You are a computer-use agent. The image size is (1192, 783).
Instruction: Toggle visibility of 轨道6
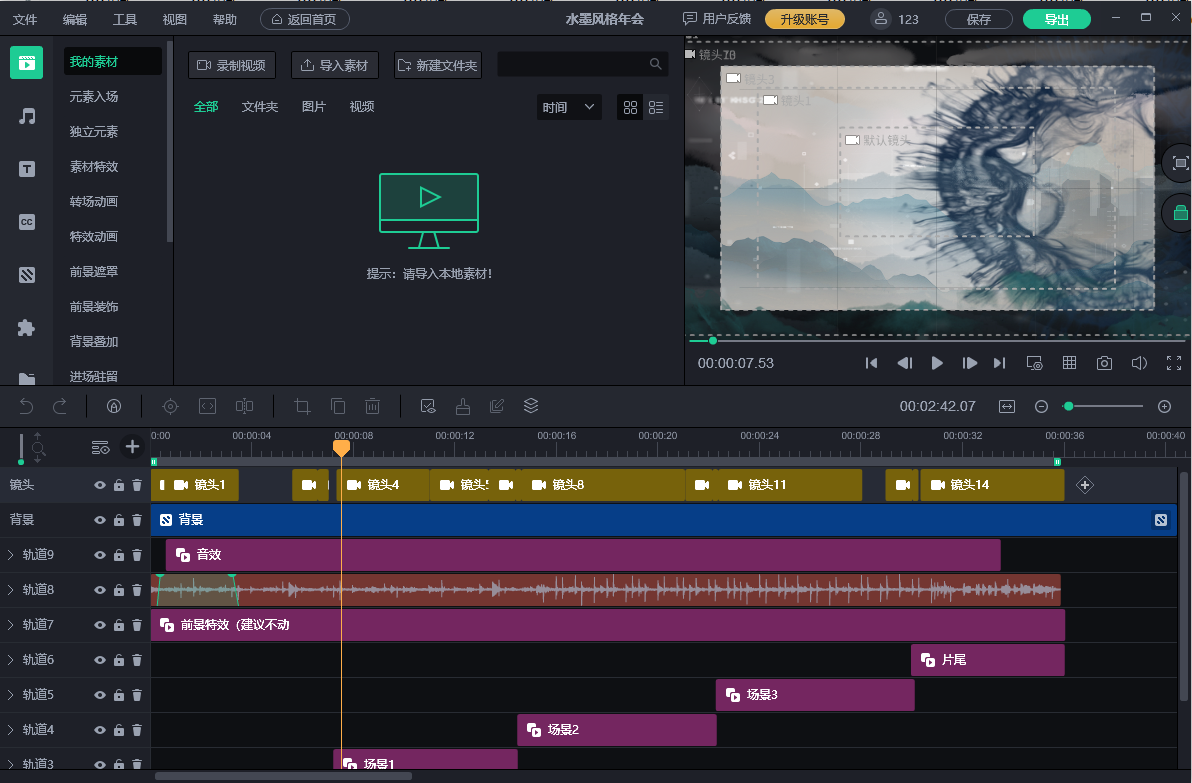100,660
